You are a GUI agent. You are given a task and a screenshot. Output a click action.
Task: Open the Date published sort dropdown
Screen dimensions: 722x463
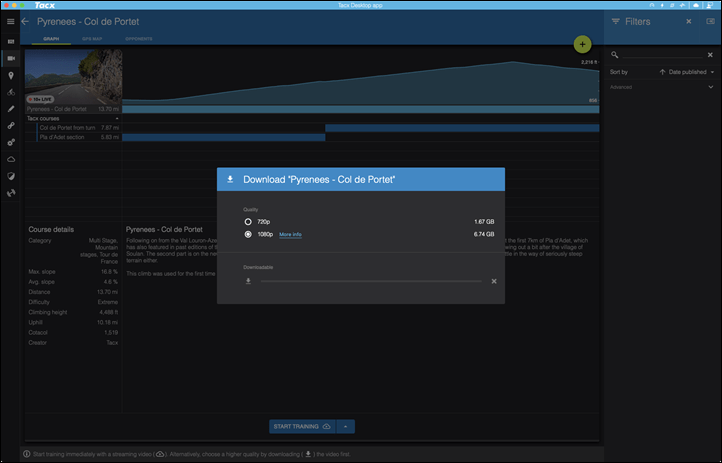click(x=691, y=72)
